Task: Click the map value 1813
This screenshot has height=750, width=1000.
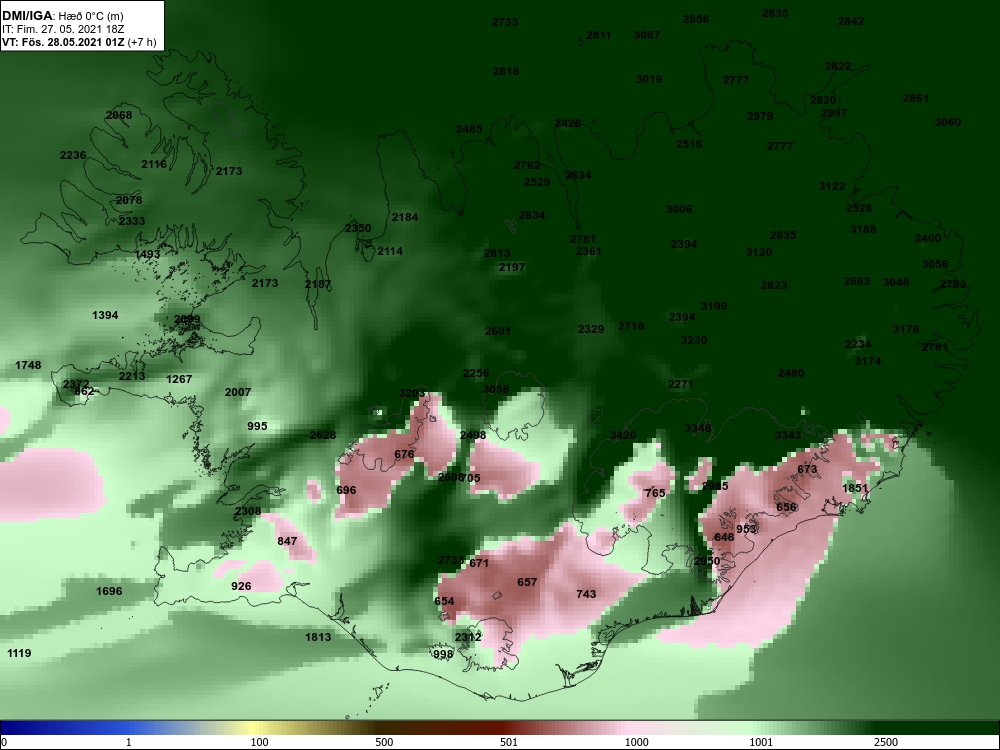Action: click(318, 637)
